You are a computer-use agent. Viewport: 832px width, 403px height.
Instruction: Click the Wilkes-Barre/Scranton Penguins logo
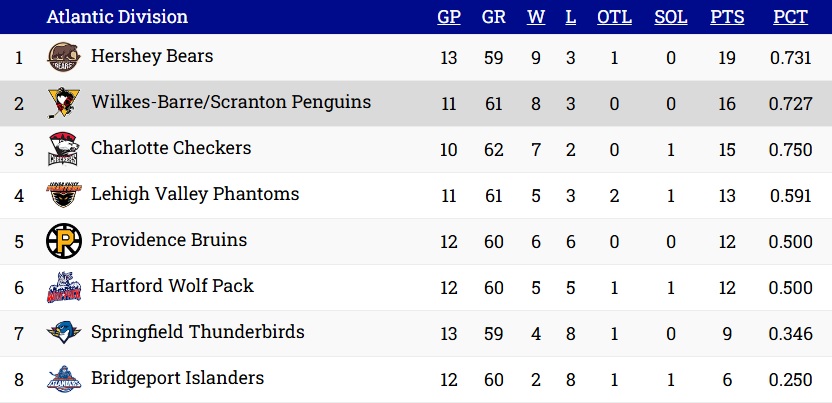coord(64,103)
